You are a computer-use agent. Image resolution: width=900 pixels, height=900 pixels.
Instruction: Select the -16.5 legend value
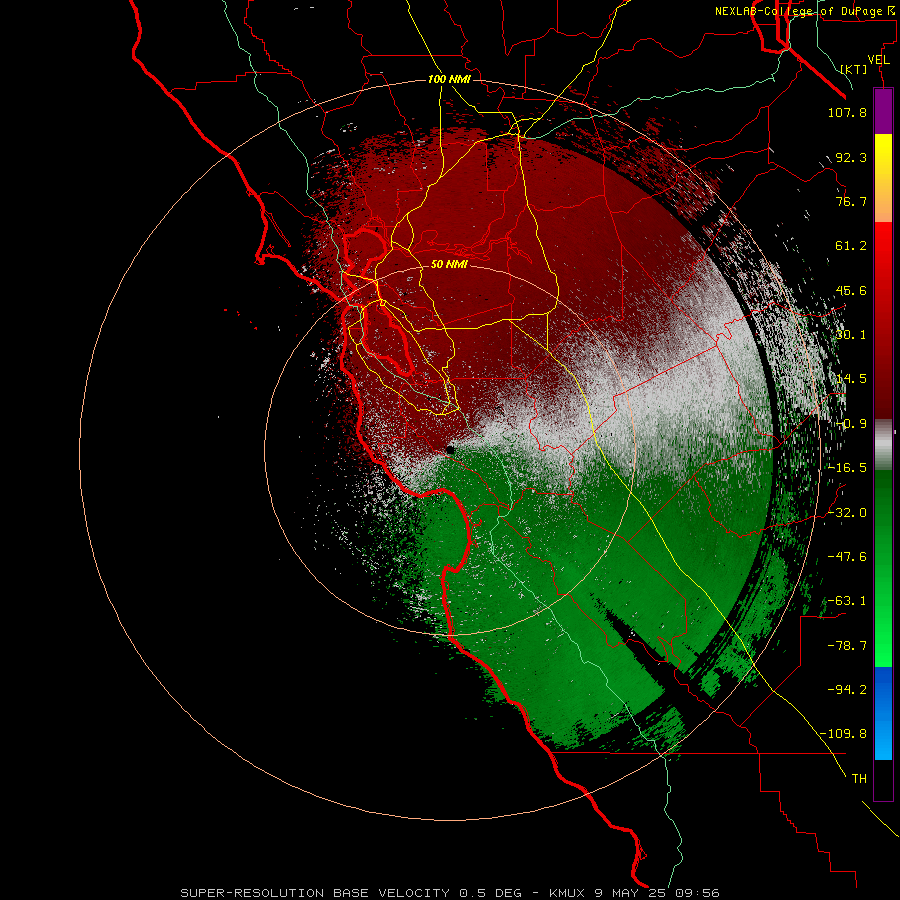pyautogui.click(x=847, y=468)
